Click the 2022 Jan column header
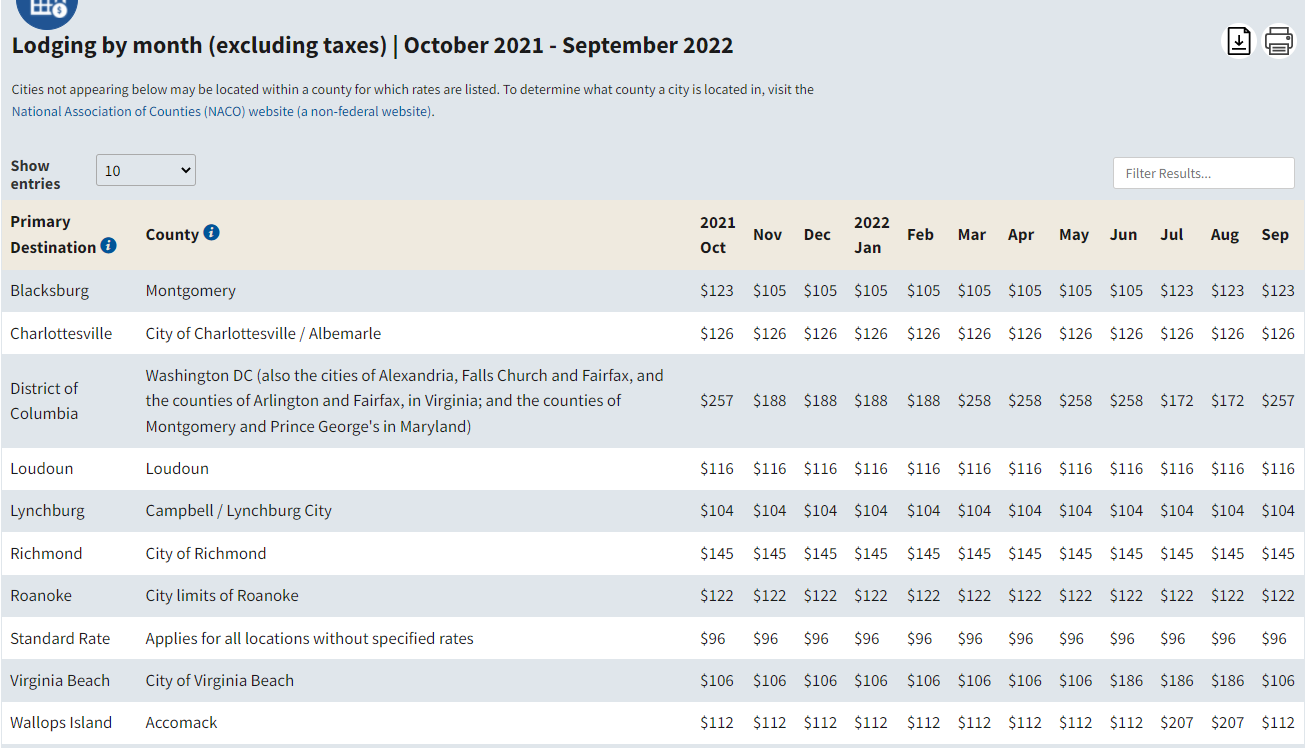This screenshot has height=748, width=1306. tap(871, 234)
